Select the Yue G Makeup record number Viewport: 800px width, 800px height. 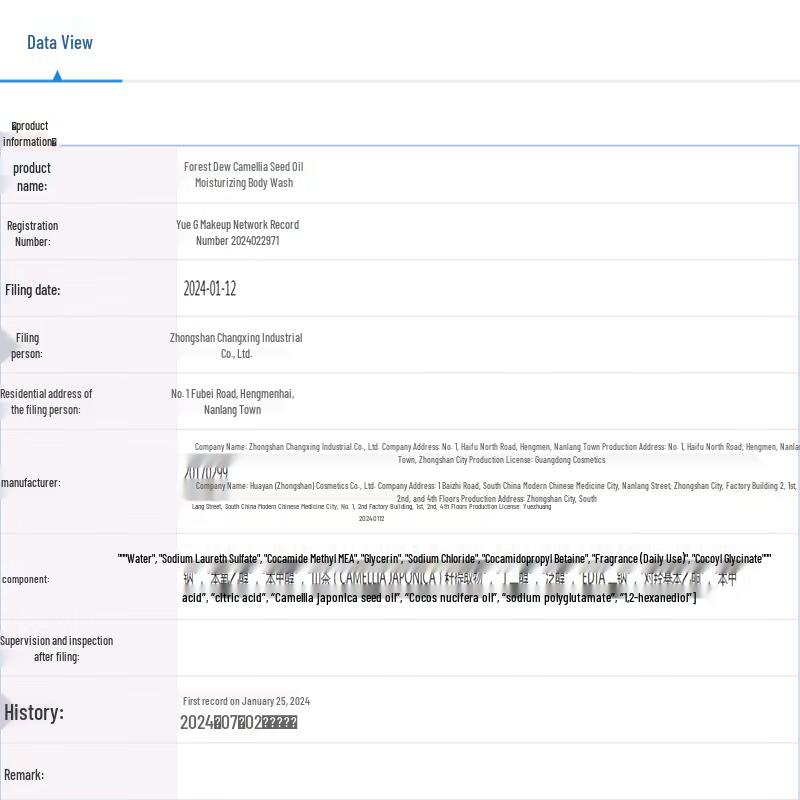[x=237, y=233]
